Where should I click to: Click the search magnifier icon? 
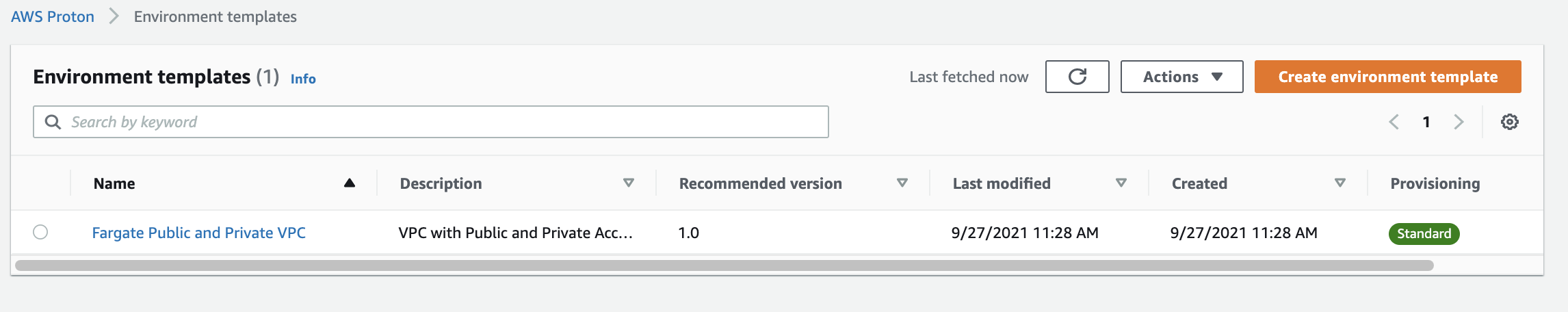coord(53,122)
